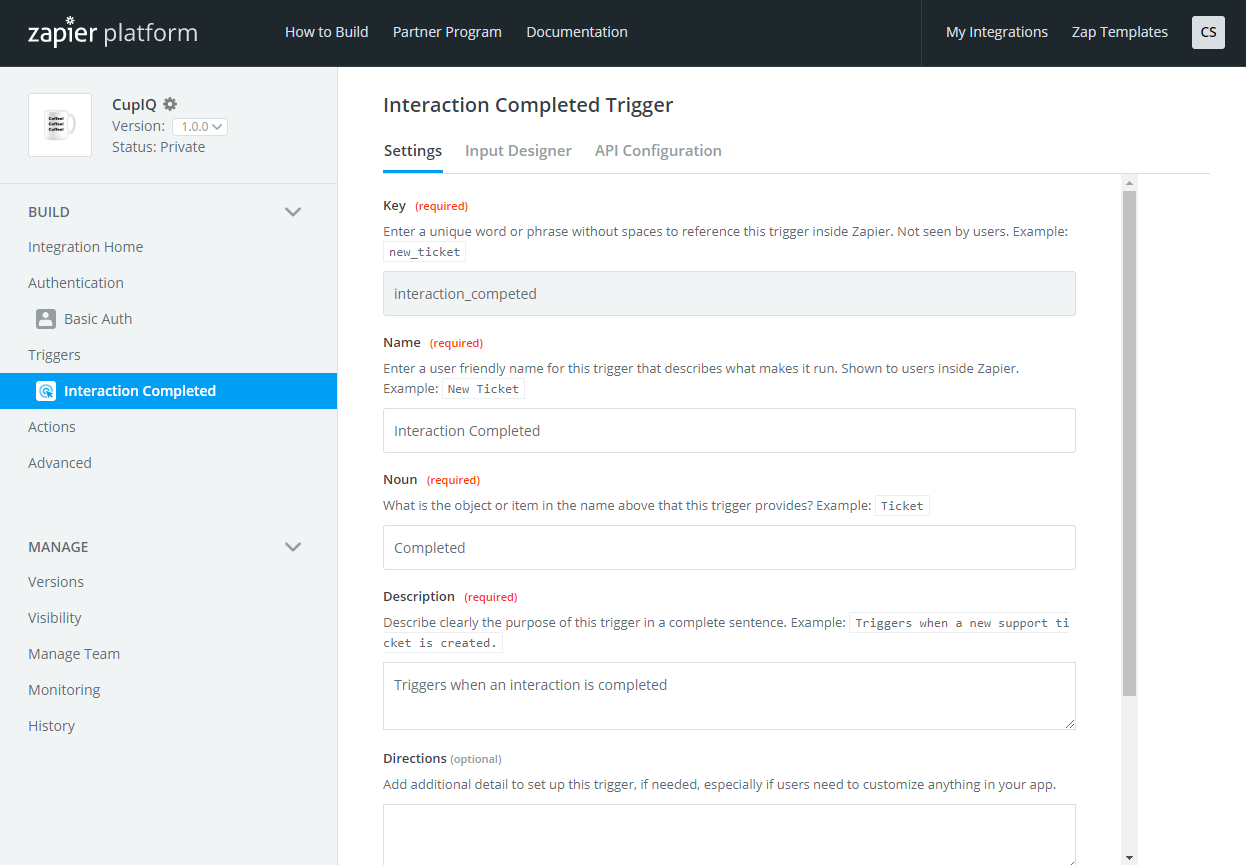The image size is (1246, 865).
Task: Open Manage Team page
Action: click(74, 654)
